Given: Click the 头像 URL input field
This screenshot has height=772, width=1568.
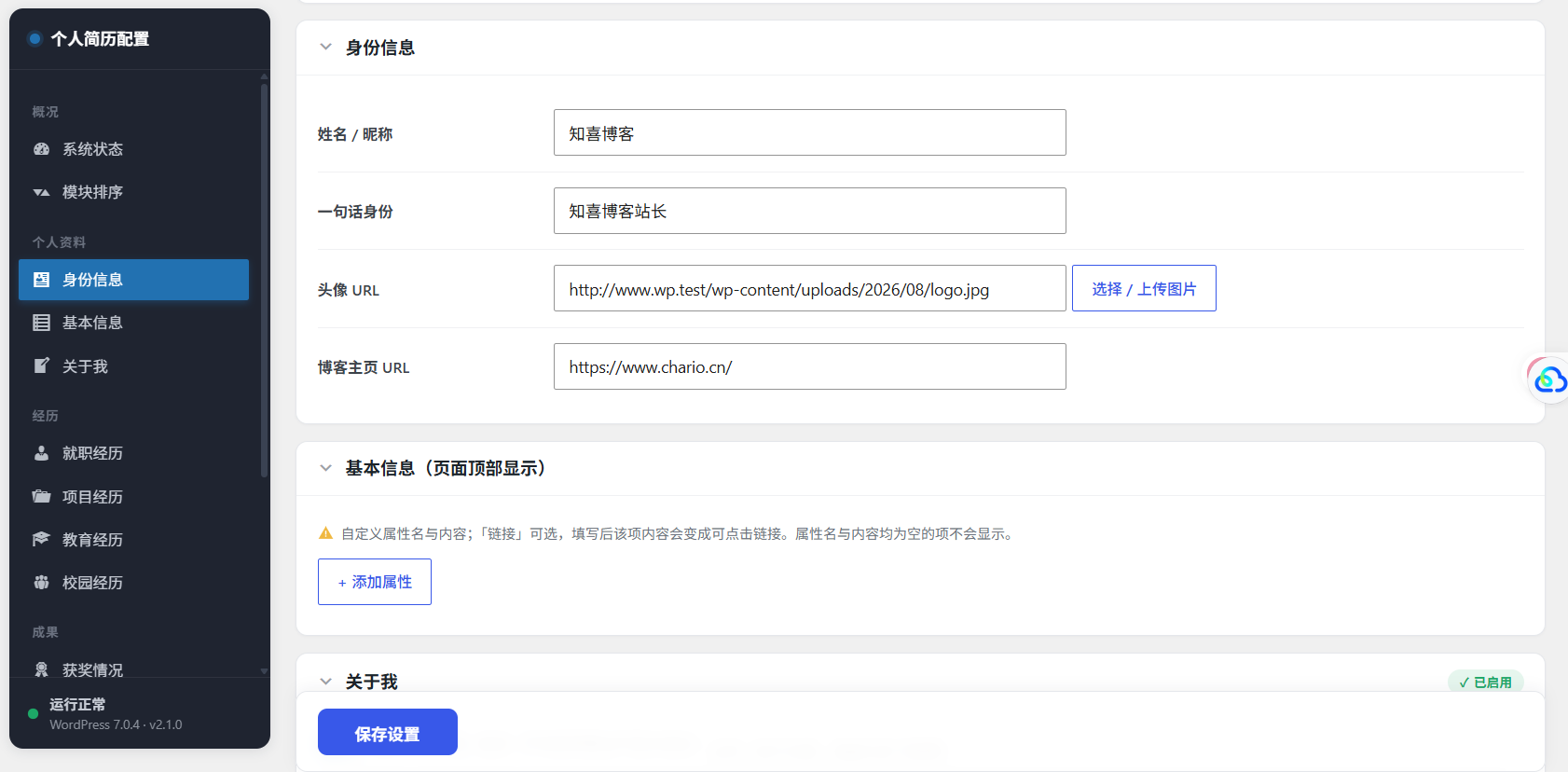Looking at the screenshot, I should tap(810, 288).
